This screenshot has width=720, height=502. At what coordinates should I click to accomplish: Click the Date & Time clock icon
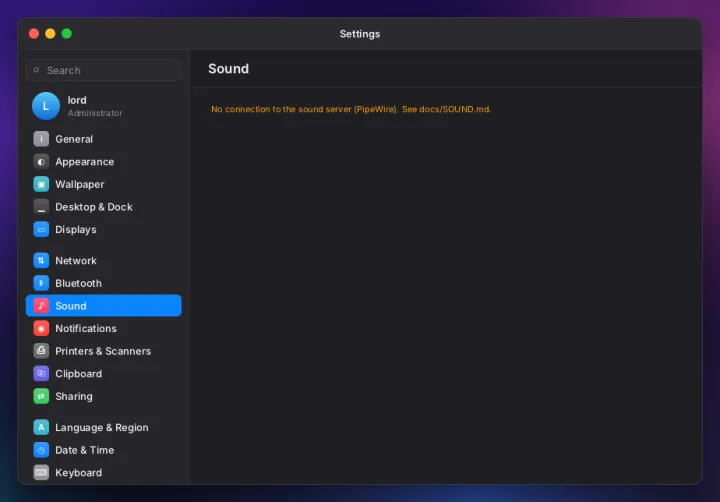pos(41,450)
